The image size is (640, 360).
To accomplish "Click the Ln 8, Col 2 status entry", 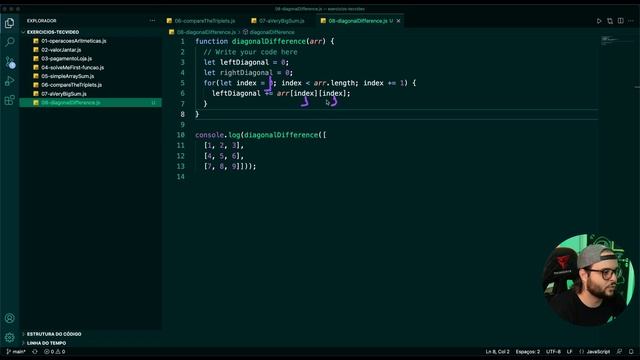I will tap(497, 351).
